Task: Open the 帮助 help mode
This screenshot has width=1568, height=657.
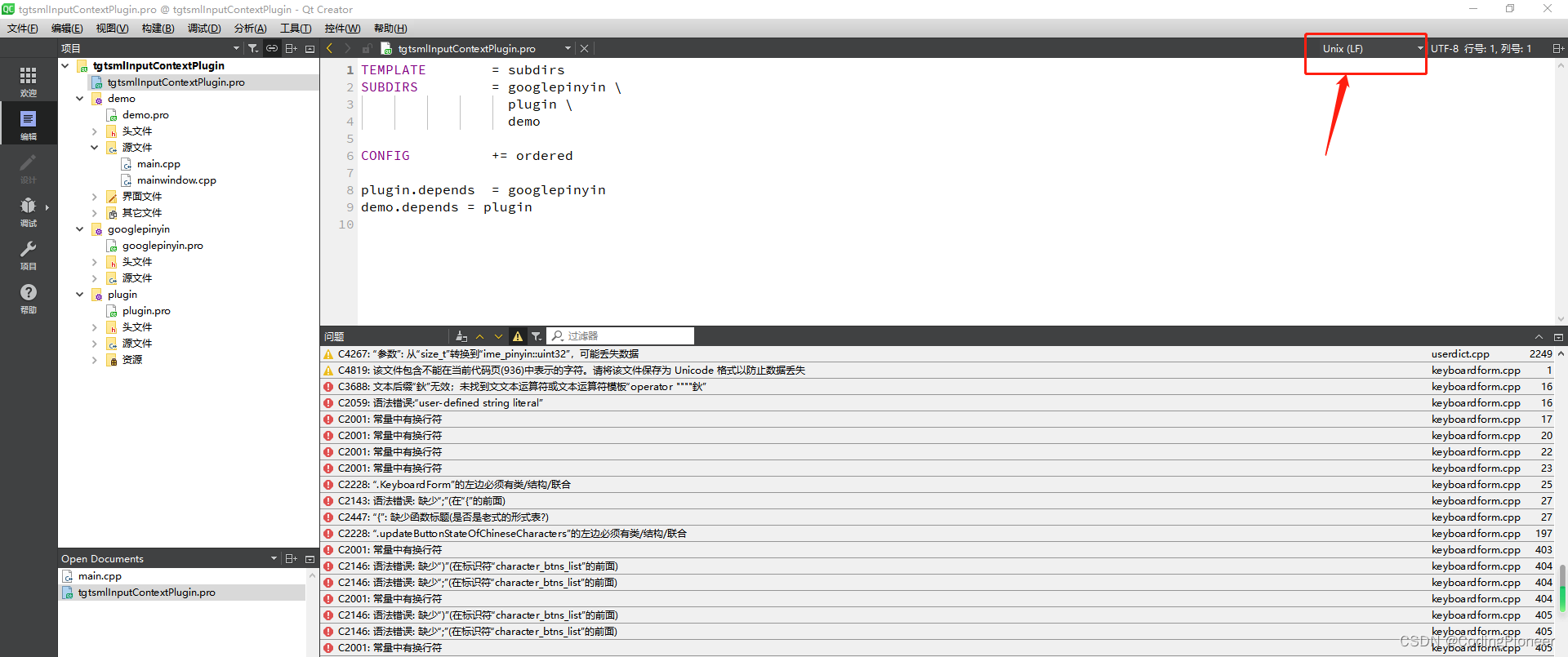Action: (x=29, y=297)
